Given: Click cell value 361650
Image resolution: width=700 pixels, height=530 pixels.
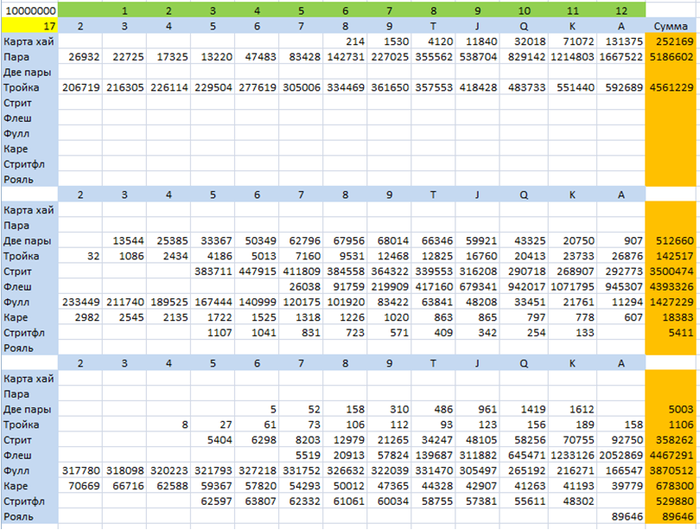Looking at the screenshot, I should tap(389, 88).
